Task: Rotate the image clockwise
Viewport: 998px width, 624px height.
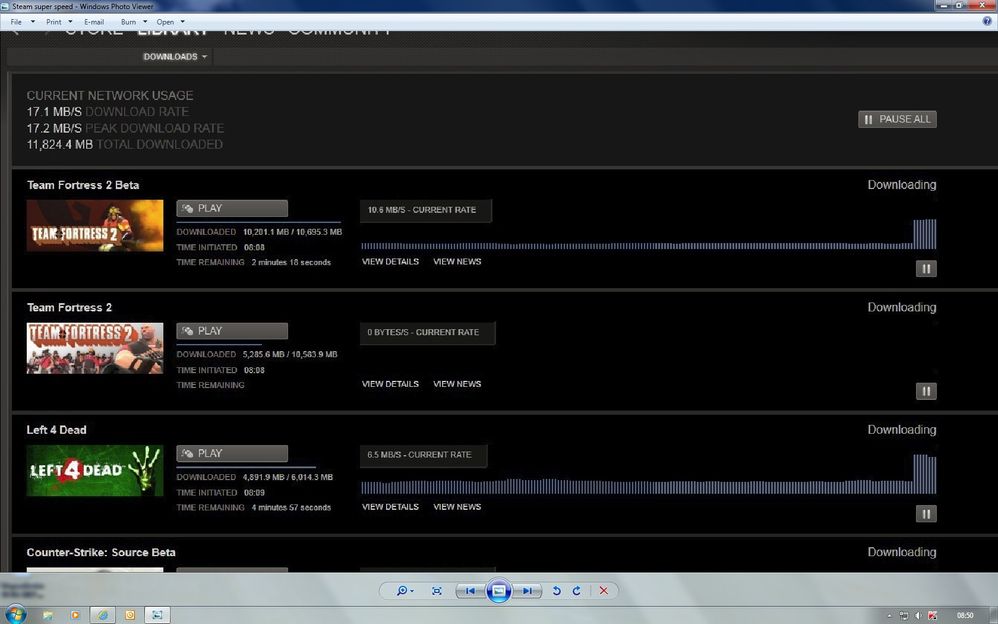Action: [576, 591]
